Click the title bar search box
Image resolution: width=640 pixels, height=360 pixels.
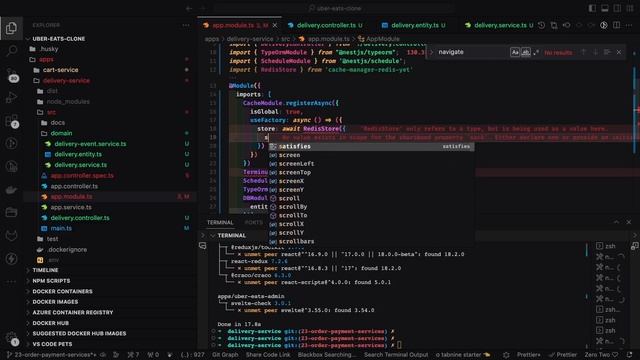click(333, 8)
